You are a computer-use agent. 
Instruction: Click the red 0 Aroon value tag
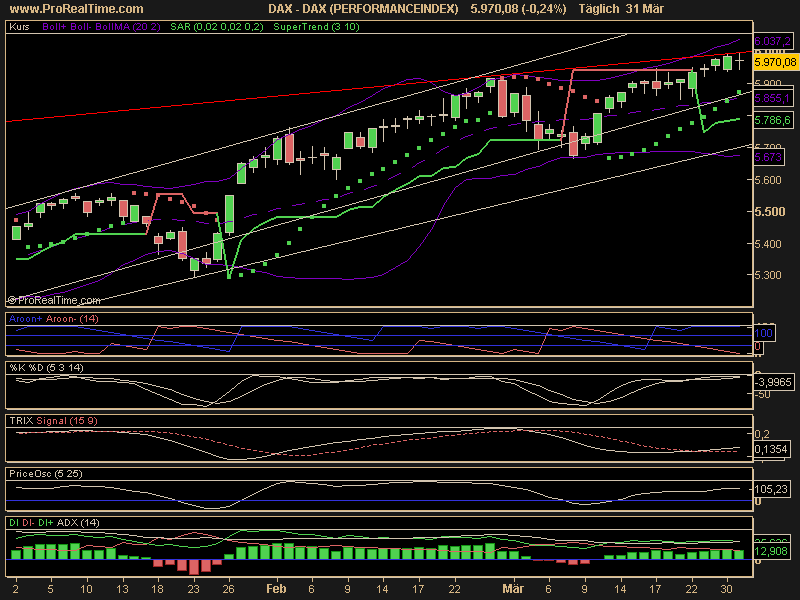point(758,347)
